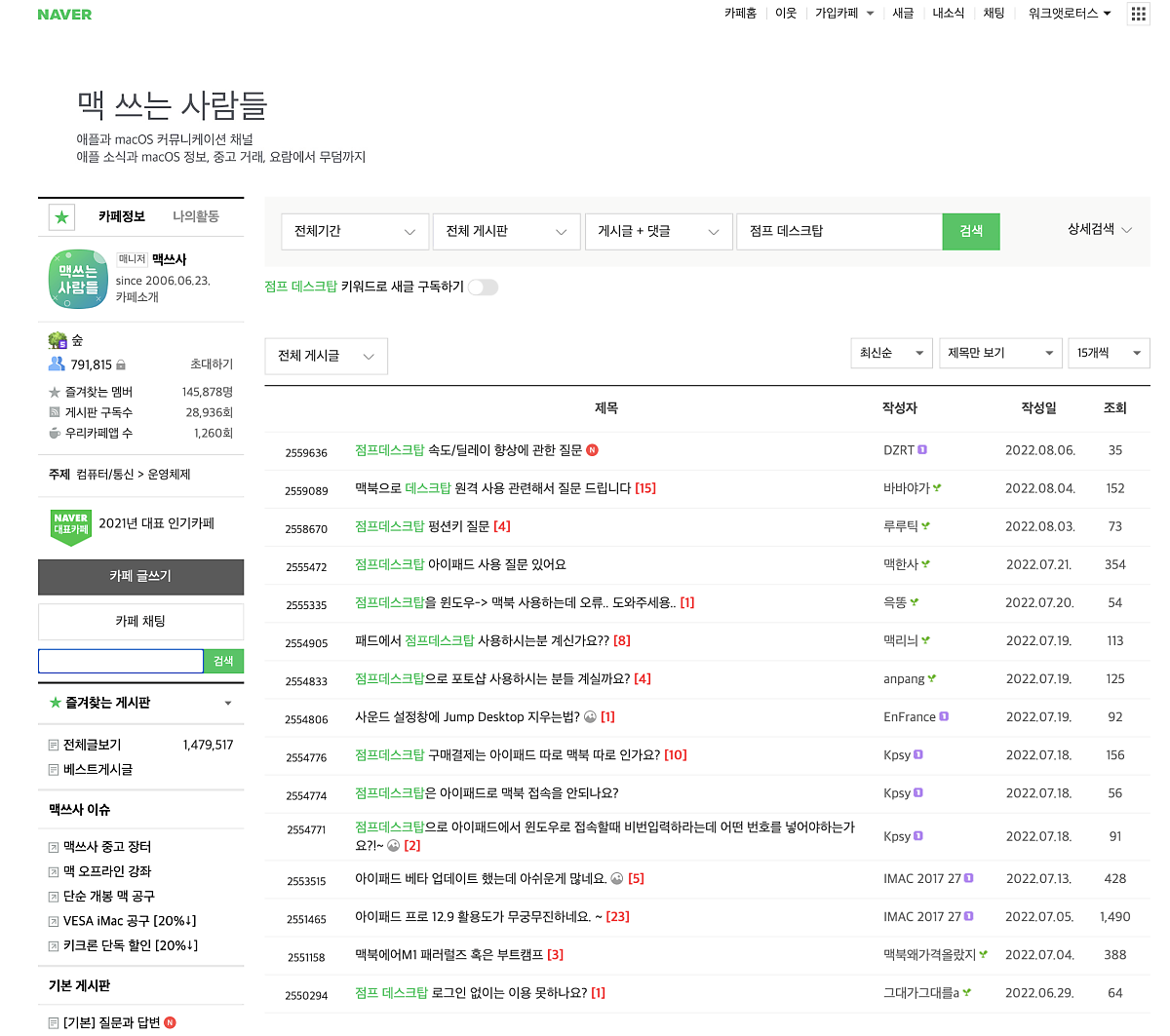This screenshot has width=1170, height=1036.
Task: Open the apps grid icon in the header
Action: (1138, 14)
